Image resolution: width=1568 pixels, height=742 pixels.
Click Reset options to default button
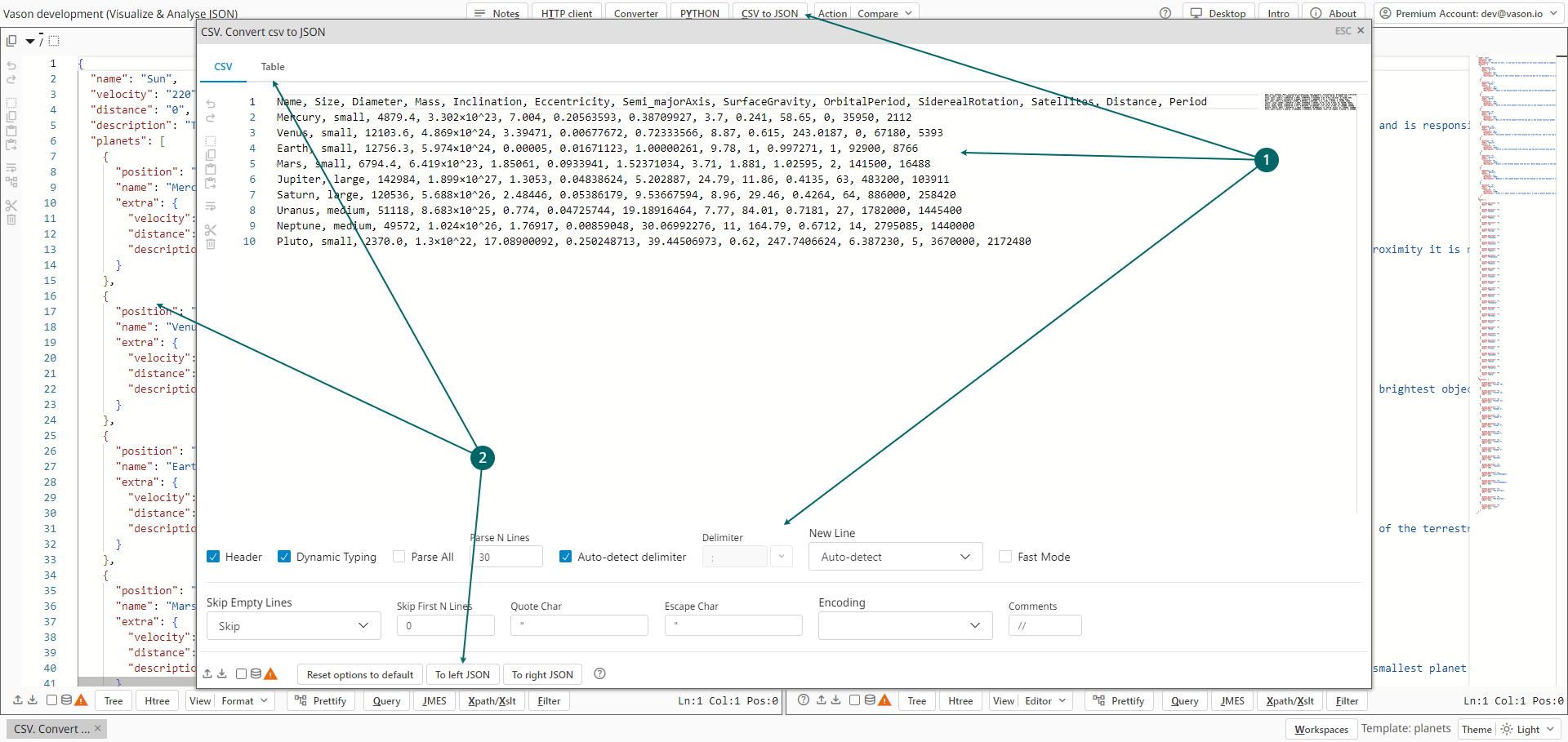tap(360, 674)
